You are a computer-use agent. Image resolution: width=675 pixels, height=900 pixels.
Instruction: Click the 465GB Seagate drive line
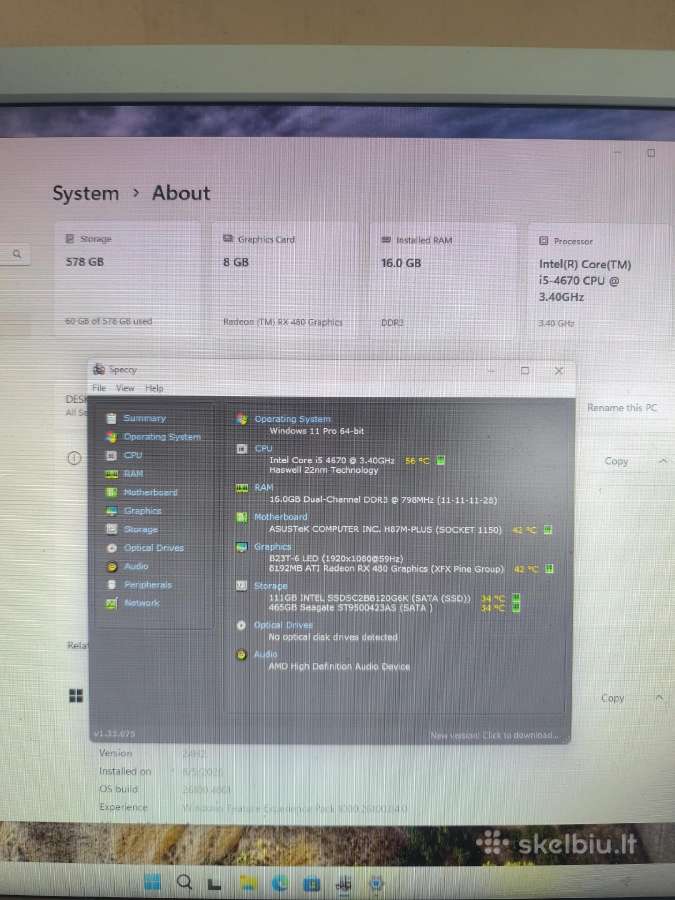pos(351,608)
